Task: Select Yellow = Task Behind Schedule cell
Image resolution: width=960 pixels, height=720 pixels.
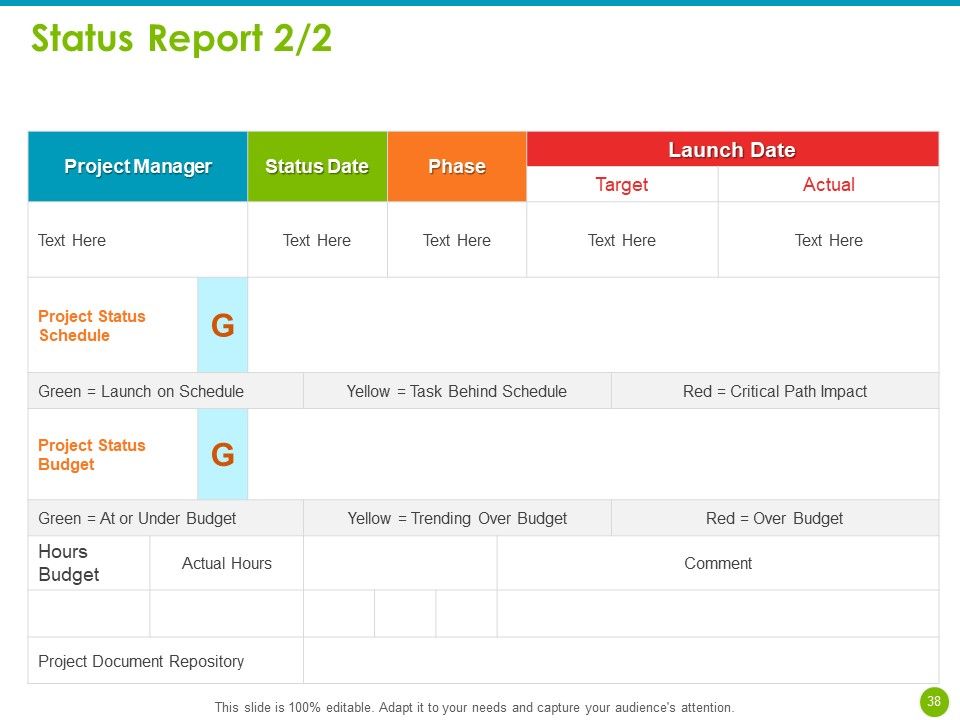Action: coord(457,391)
